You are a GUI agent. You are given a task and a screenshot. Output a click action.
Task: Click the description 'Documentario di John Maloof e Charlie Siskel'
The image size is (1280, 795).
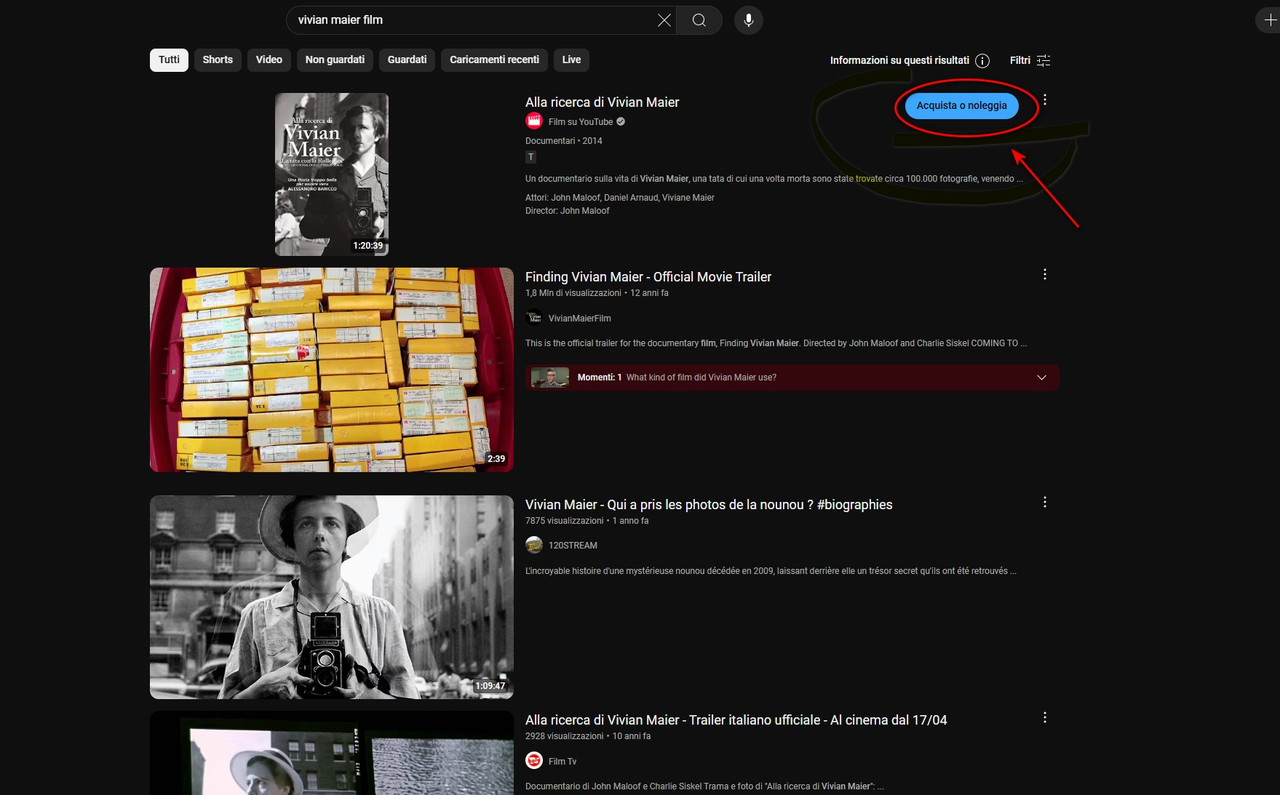(705, 786)
